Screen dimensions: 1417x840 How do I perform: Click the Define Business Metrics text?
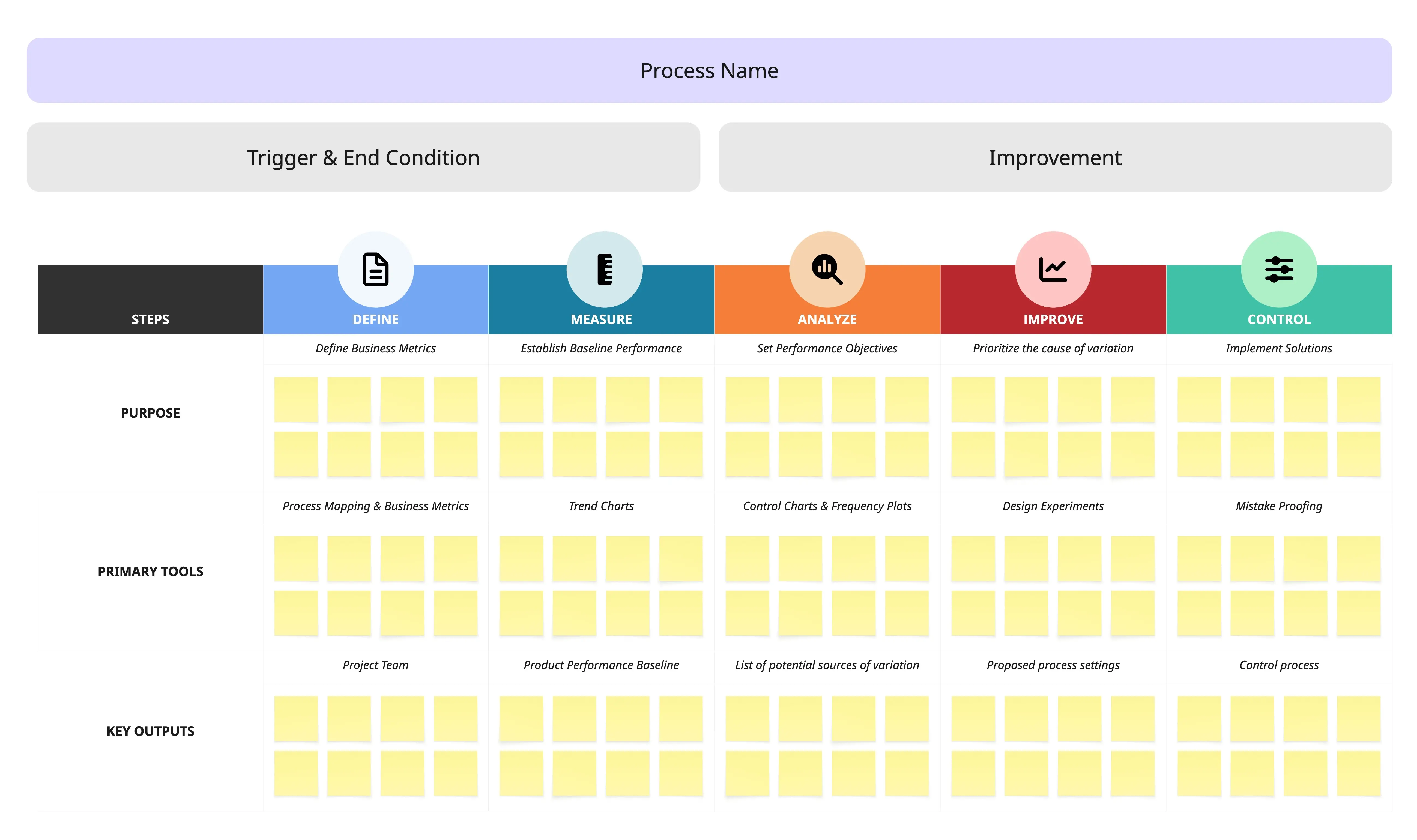(x=376, y=349)
